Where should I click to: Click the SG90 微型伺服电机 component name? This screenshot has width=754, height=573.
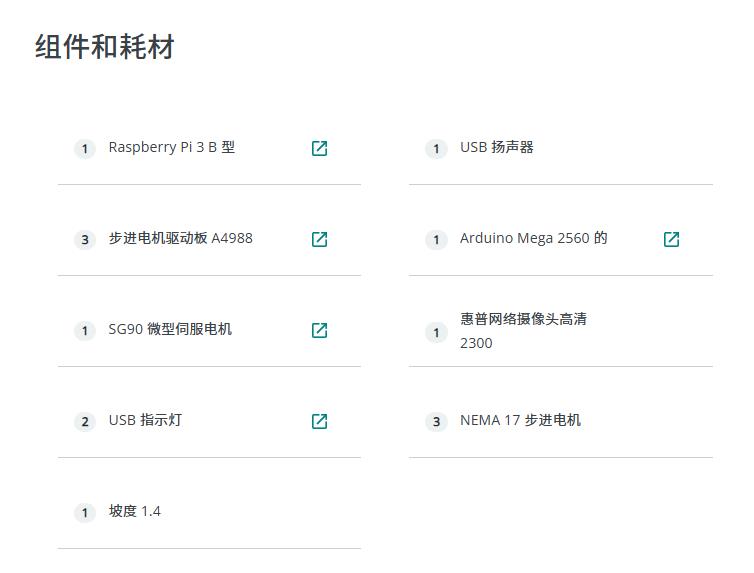[170, 329]
